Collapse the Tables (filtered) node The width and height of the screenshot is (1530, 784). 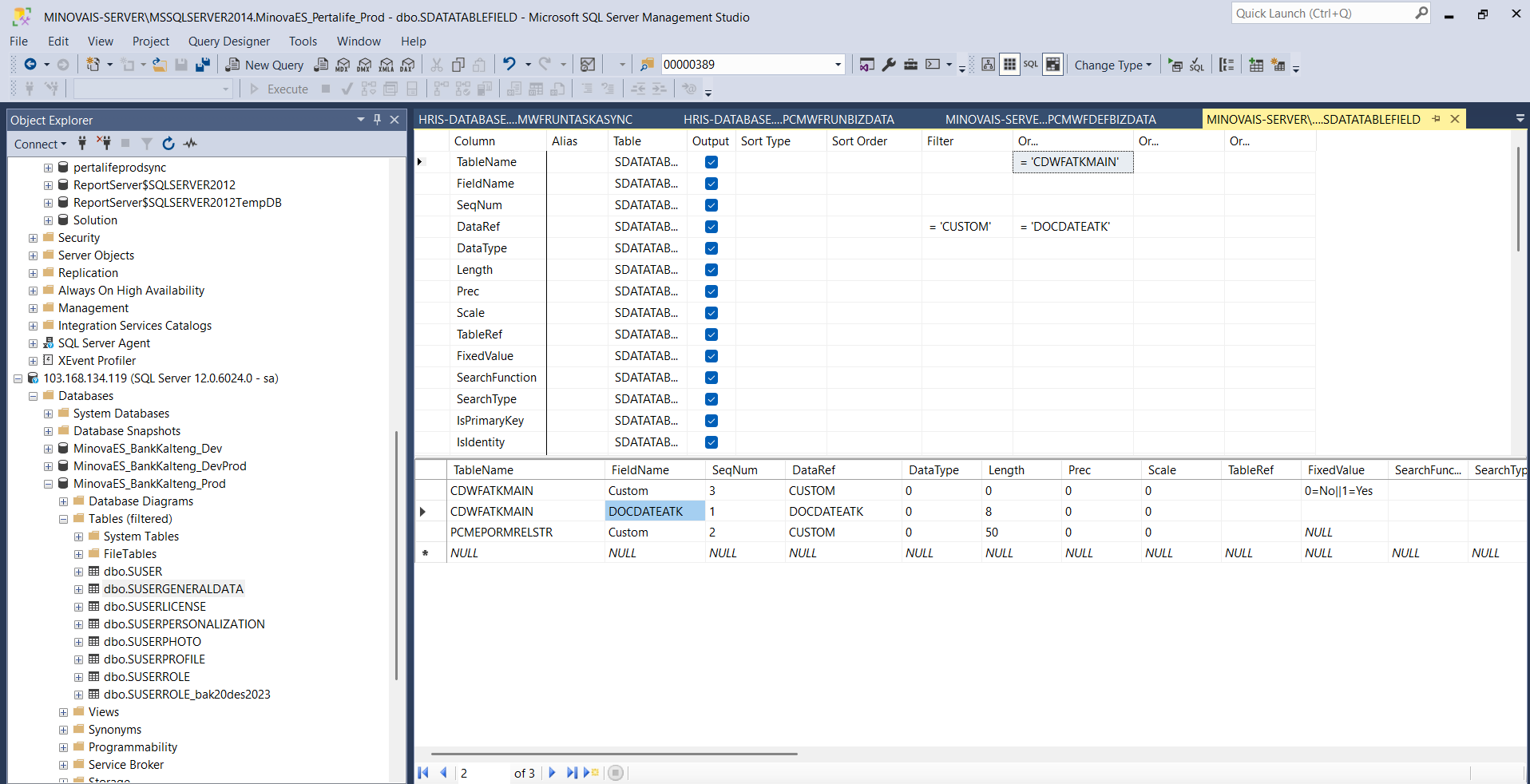click(x=63, y=519)
